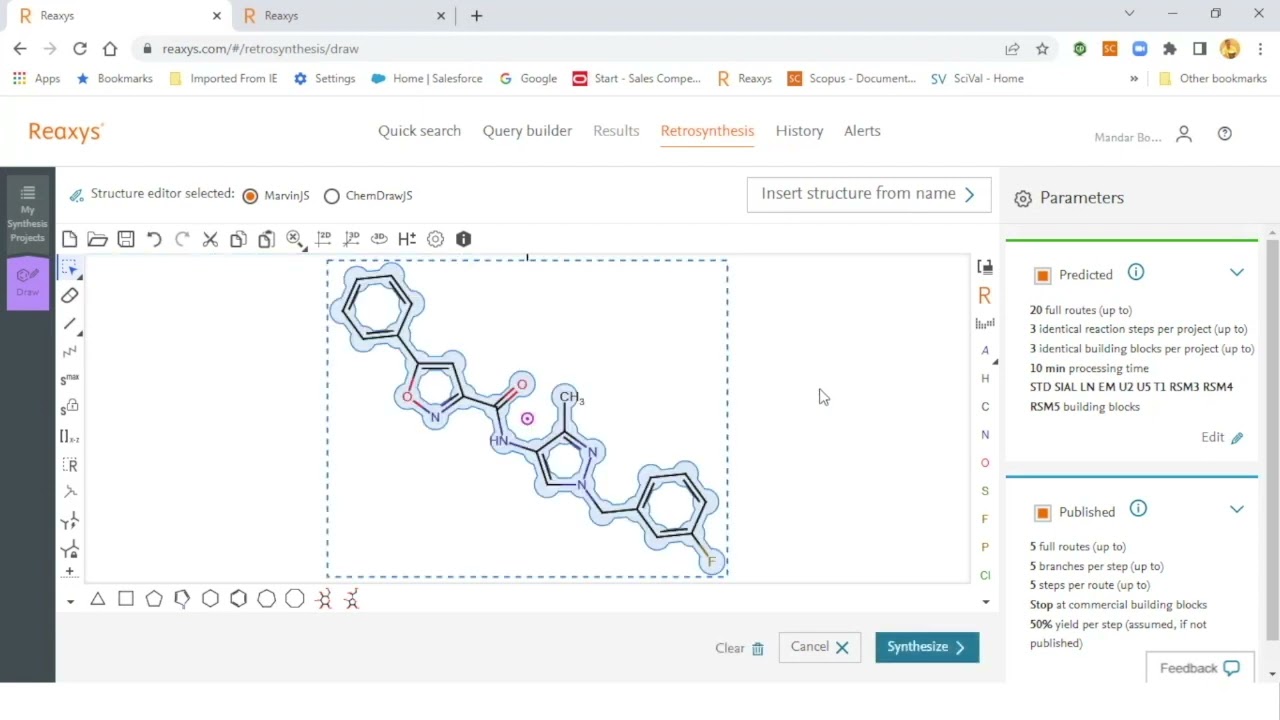Select the single bond drawing tool

tap(69, 324)
